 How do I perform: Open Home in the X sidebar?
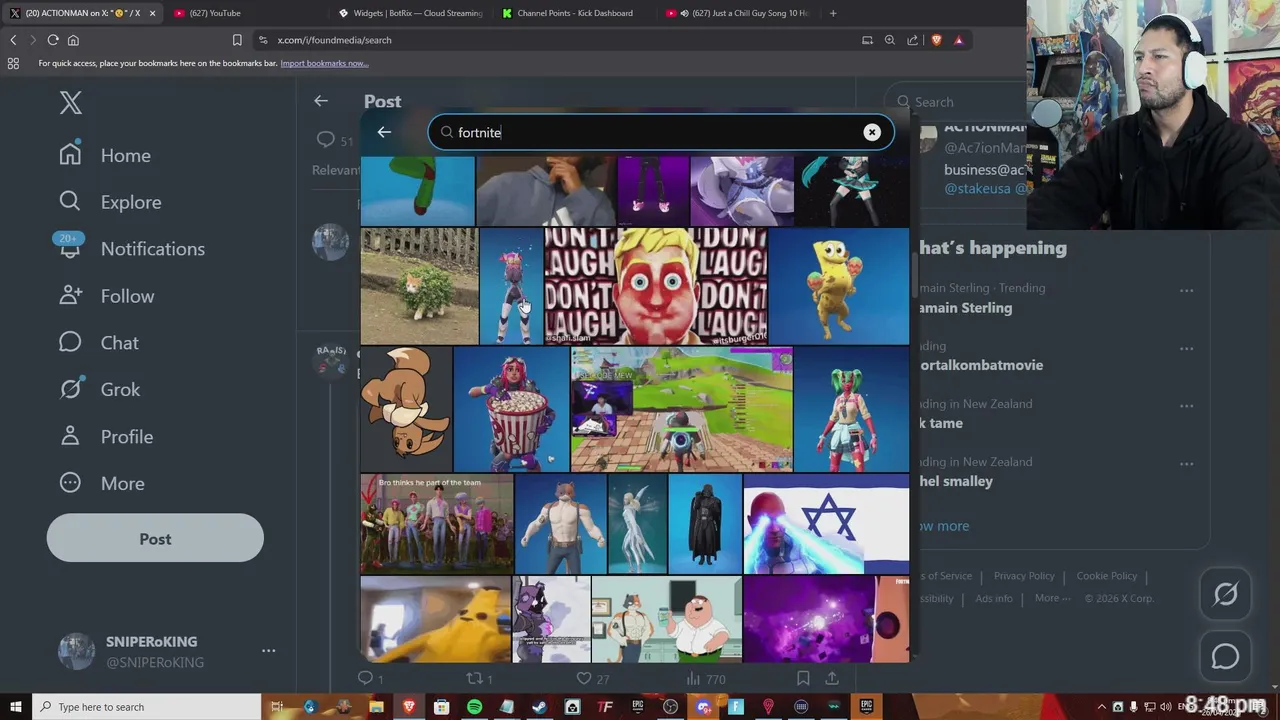pos(105,155)
